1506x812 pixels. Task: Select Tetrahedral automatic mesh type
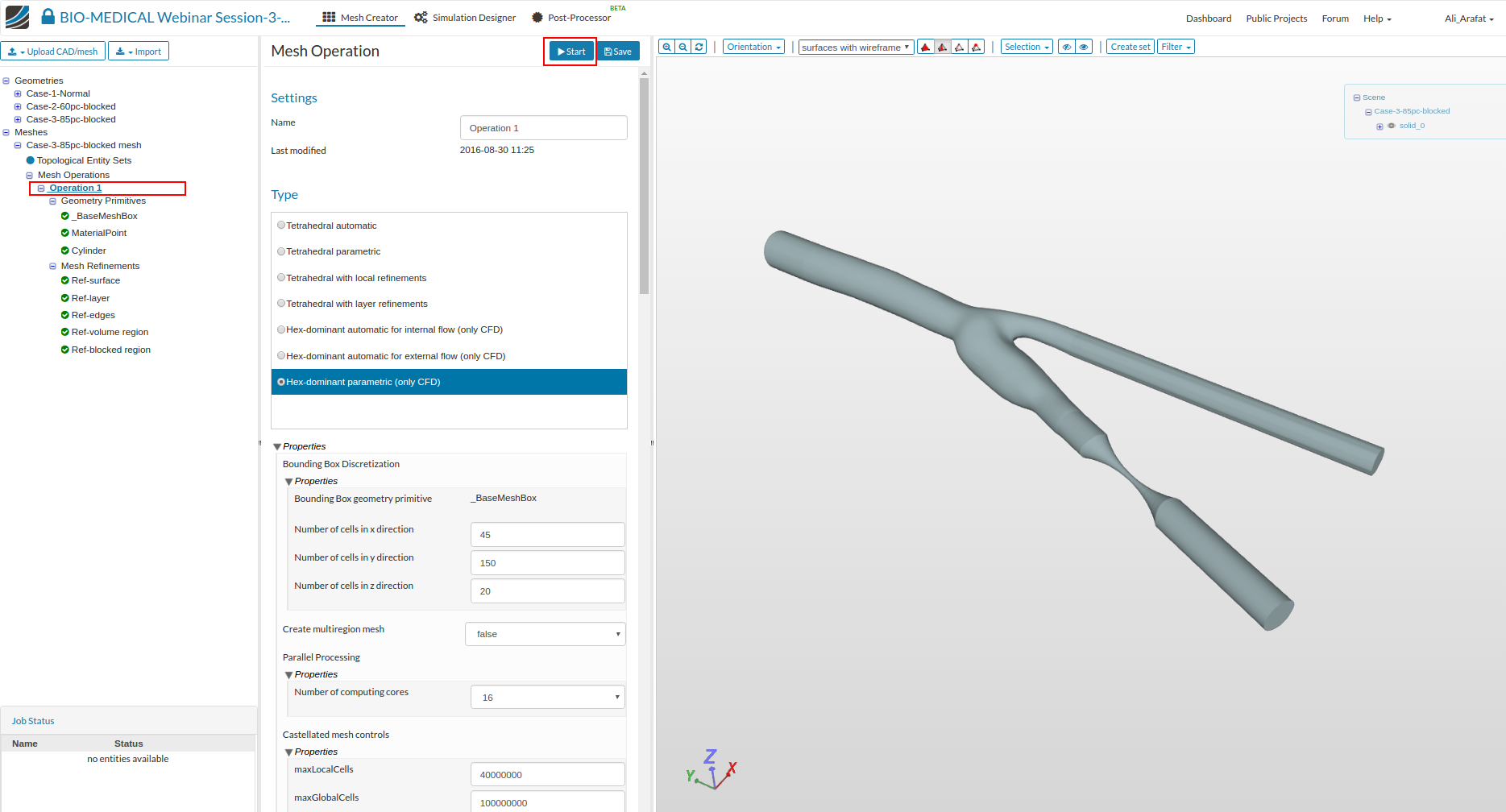coord(281,226)
